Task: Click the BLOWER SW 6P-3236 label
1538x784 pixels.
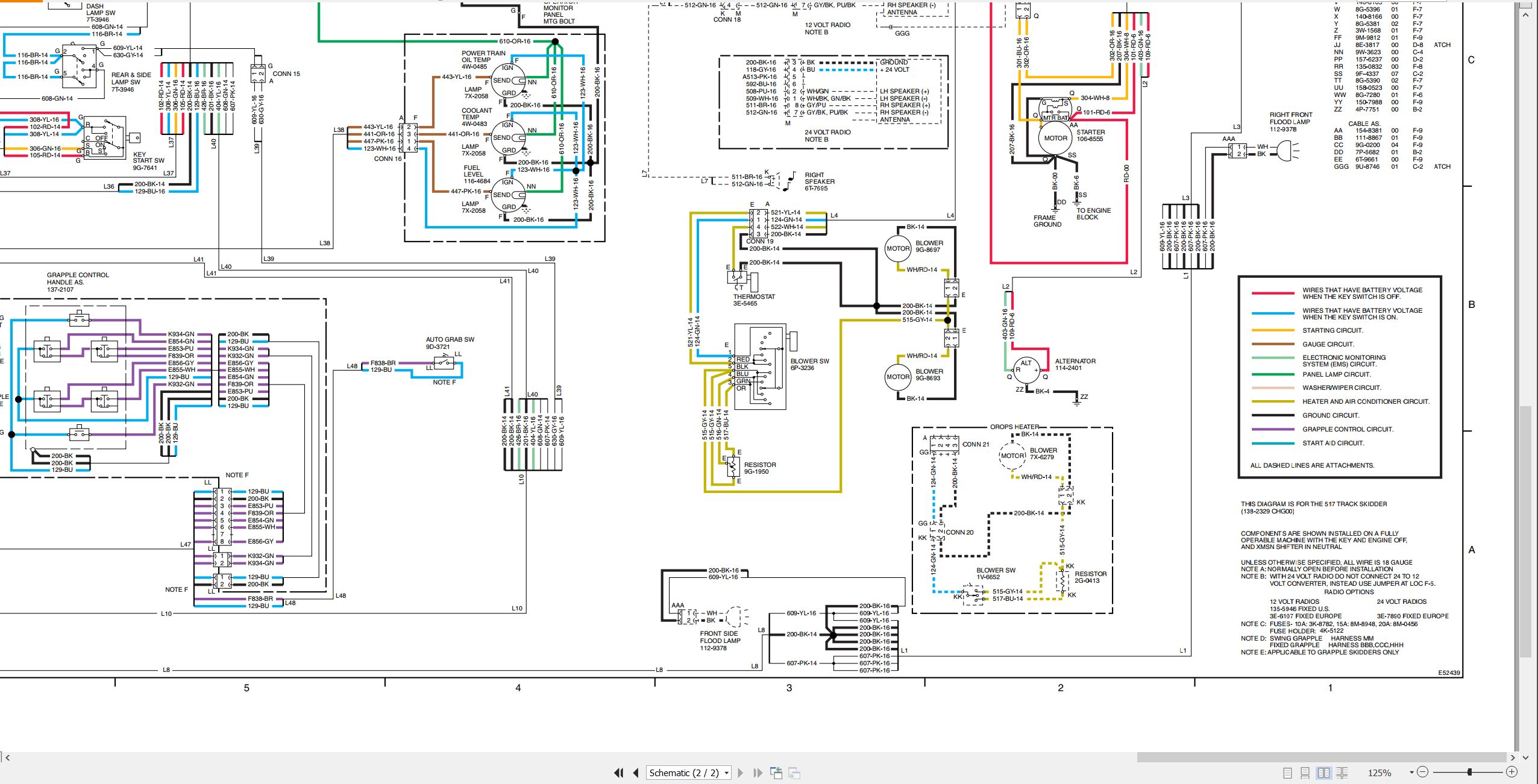Action: [809, 365]
